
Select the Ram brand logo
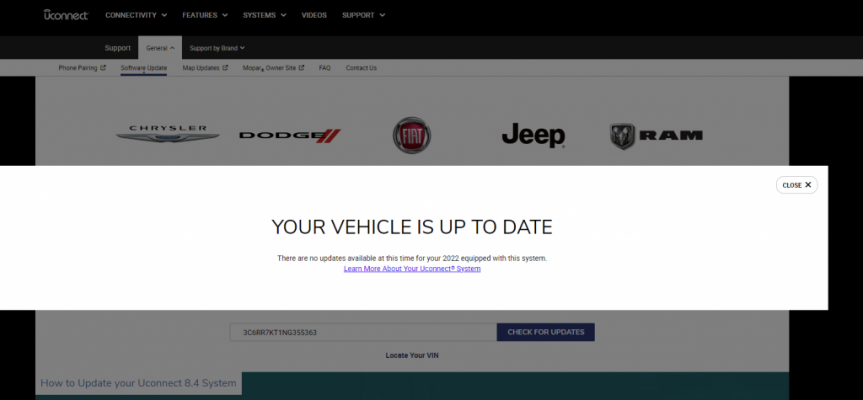(656, 136)
